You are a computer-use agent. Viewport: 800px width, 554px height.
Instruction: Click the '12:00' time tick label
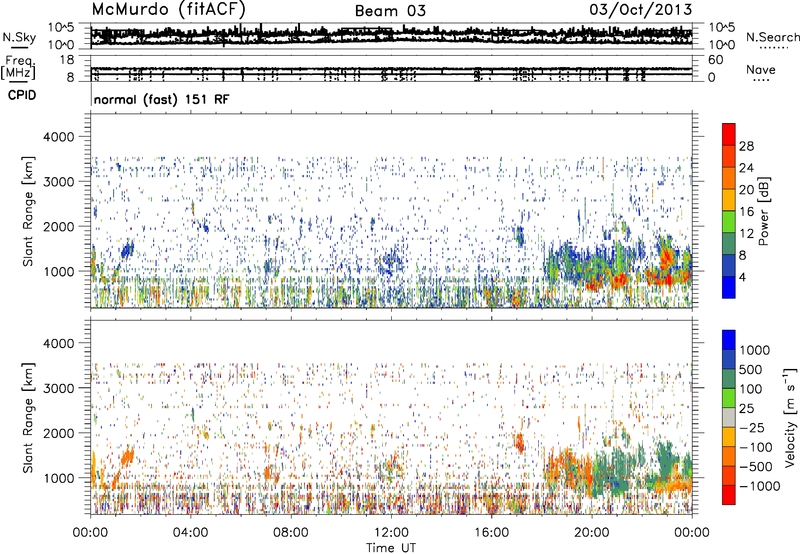click(x=391, y=533)
